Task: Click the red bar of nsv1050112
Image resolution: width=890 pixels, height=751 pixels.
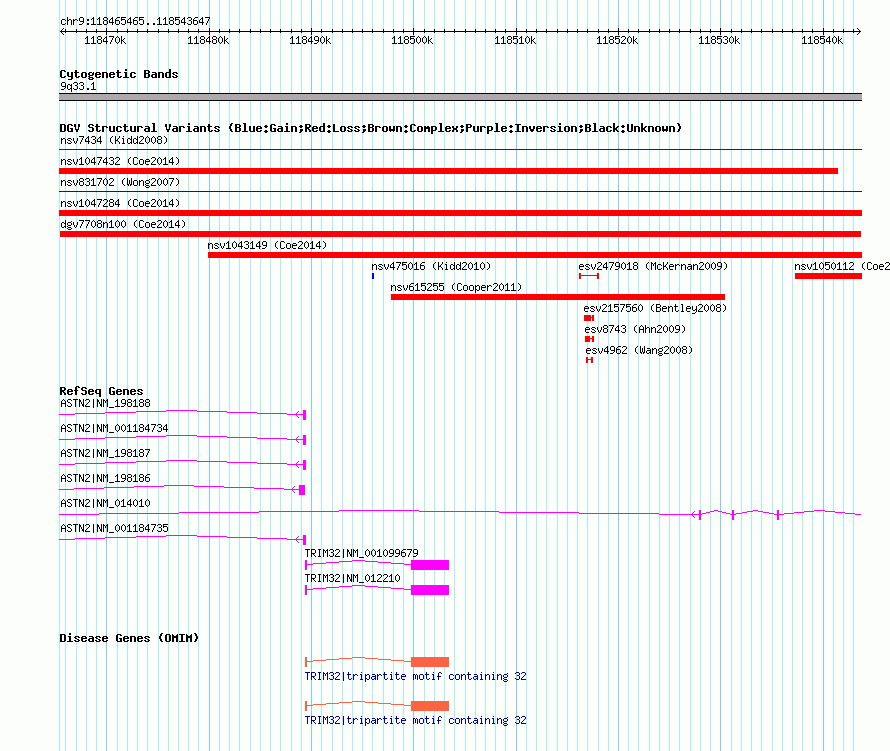Action: [828, 276]
